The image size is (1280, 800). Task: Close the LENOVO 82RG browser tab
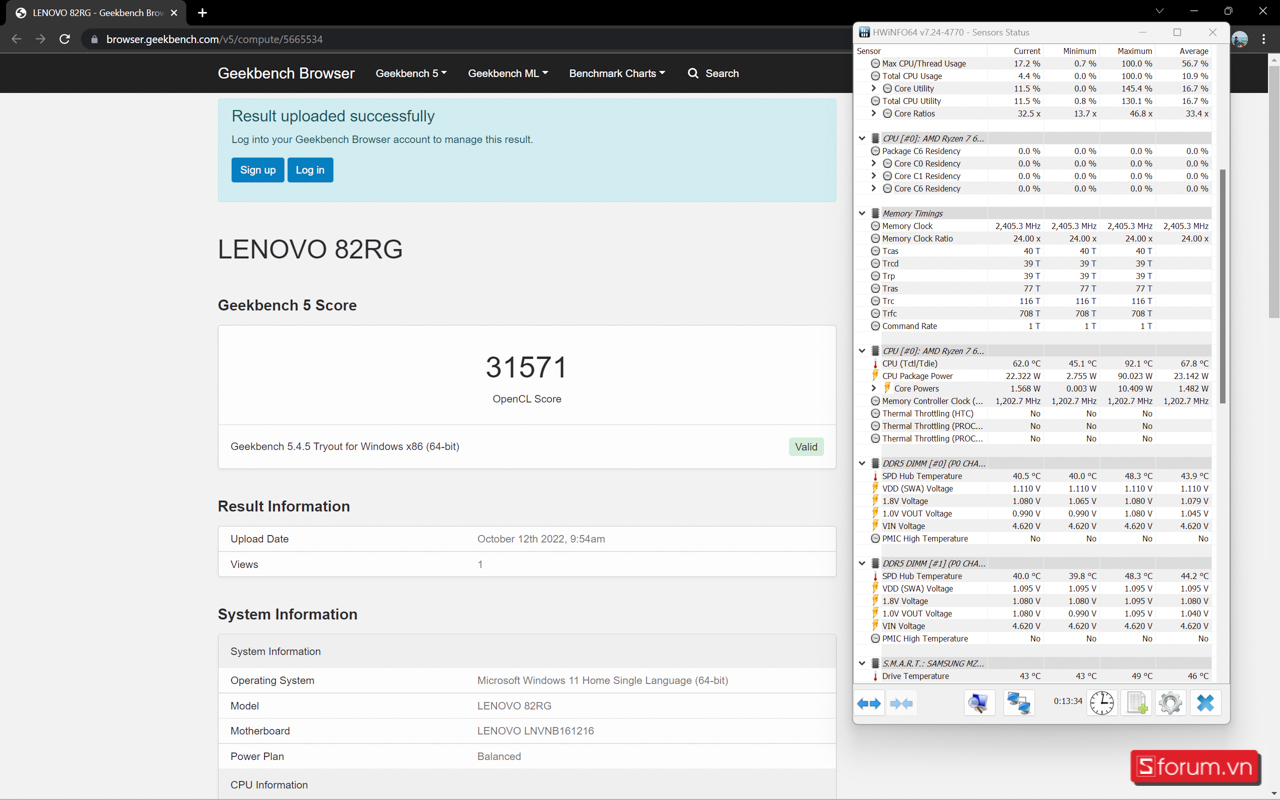point(174,13)
